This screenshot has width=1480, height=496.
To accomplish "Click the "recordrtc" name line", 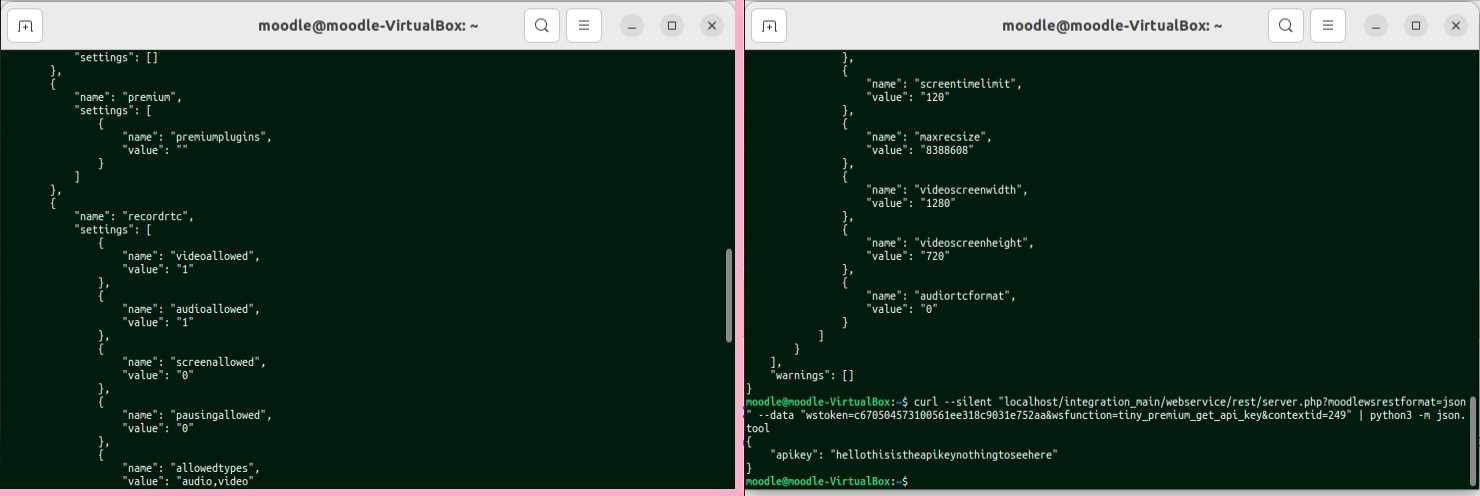I will 134,216.
